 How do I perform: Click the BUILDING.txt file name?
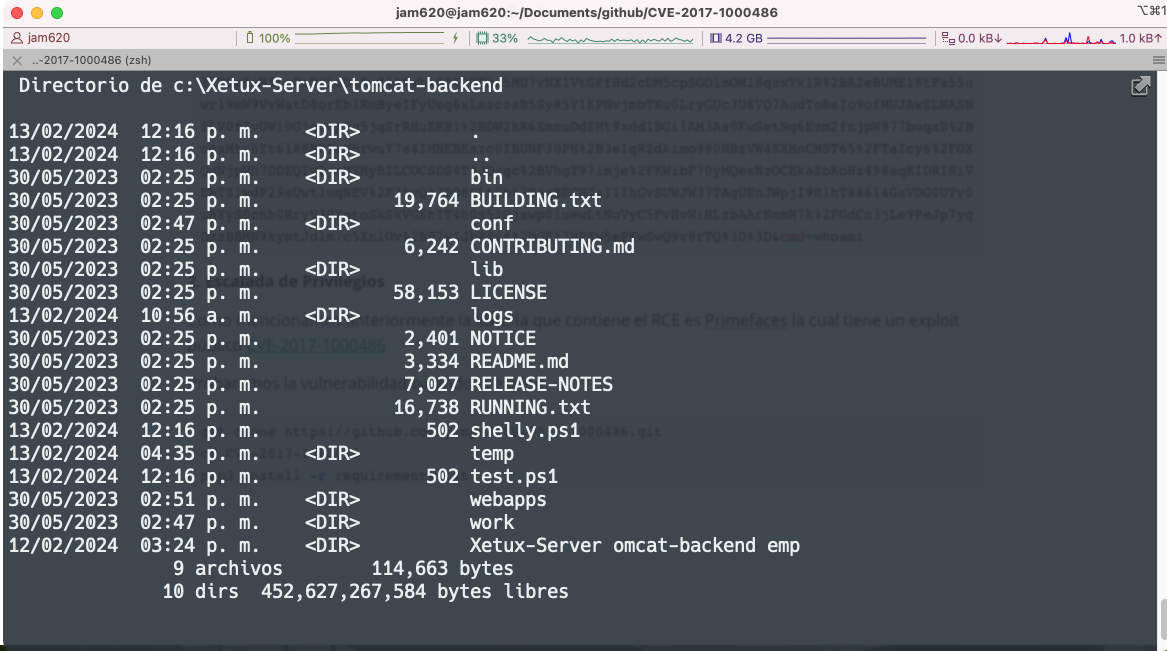point(535,200)
